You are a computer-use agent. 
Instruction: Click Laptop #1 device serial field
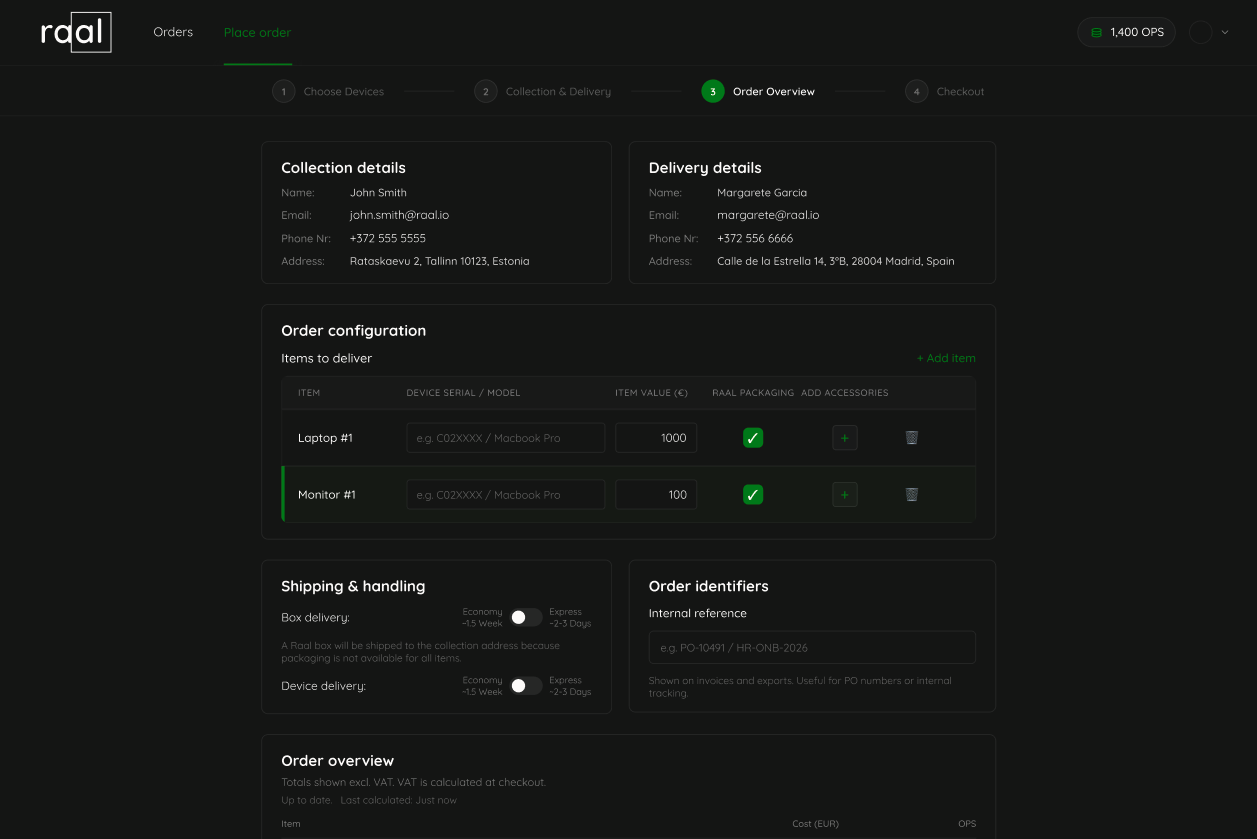tap(505, 438)
